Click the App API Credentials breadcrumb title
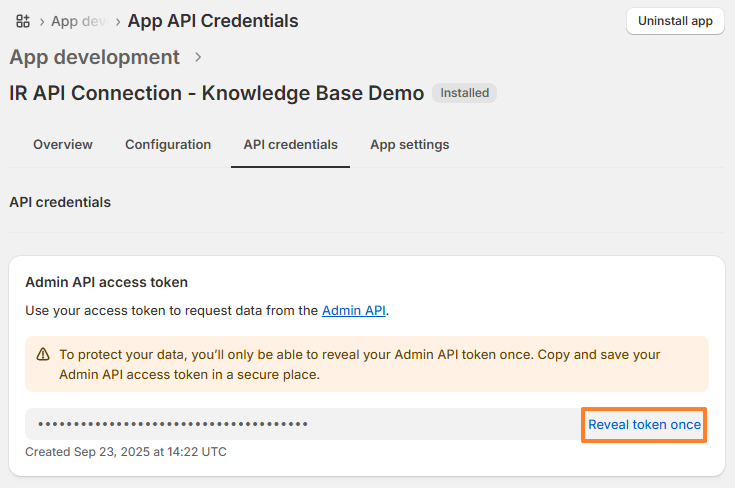Screen dimensions: 735x488 tap(213, 21)
